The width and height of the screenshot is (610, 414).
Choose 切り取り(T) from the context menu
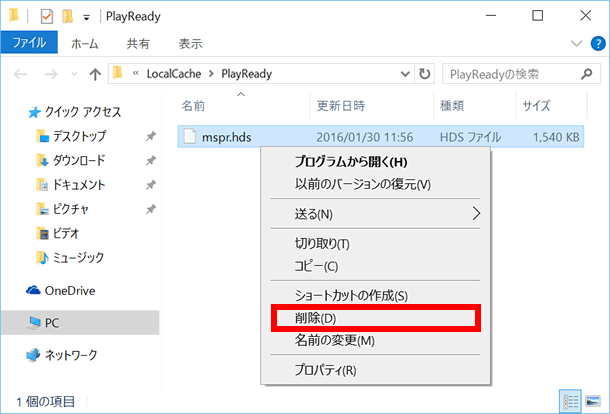tap(375, 244)
